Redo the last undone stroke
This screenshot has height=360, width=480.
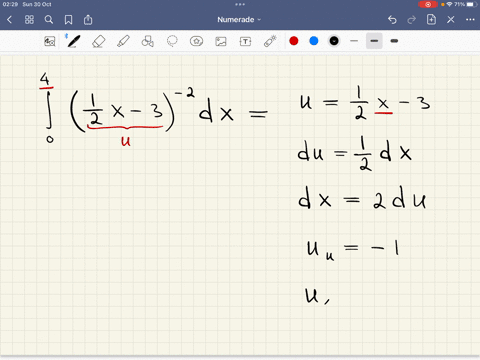(x=412, y=20)
